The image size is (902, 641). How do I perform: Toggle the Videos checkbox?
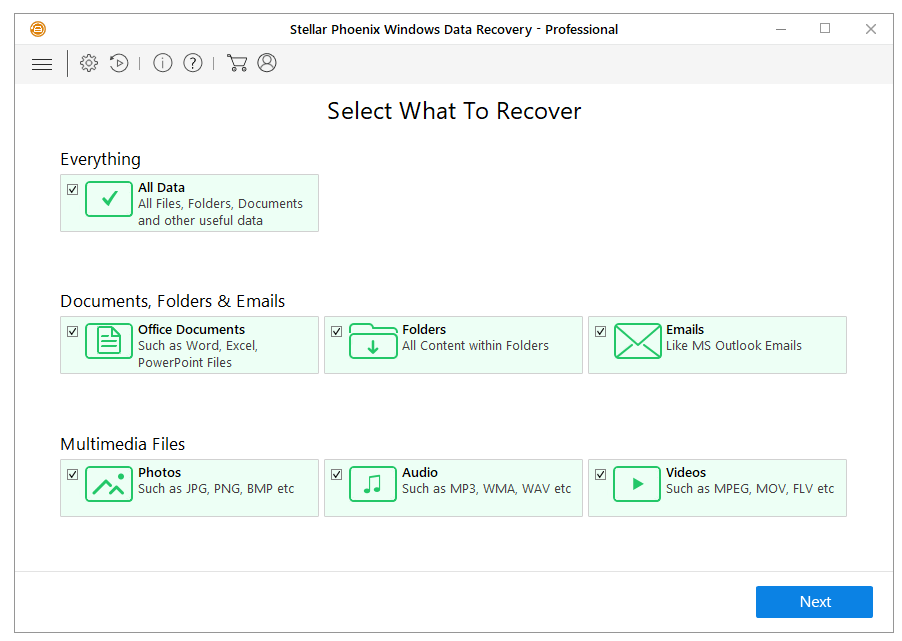click(600, 474)
